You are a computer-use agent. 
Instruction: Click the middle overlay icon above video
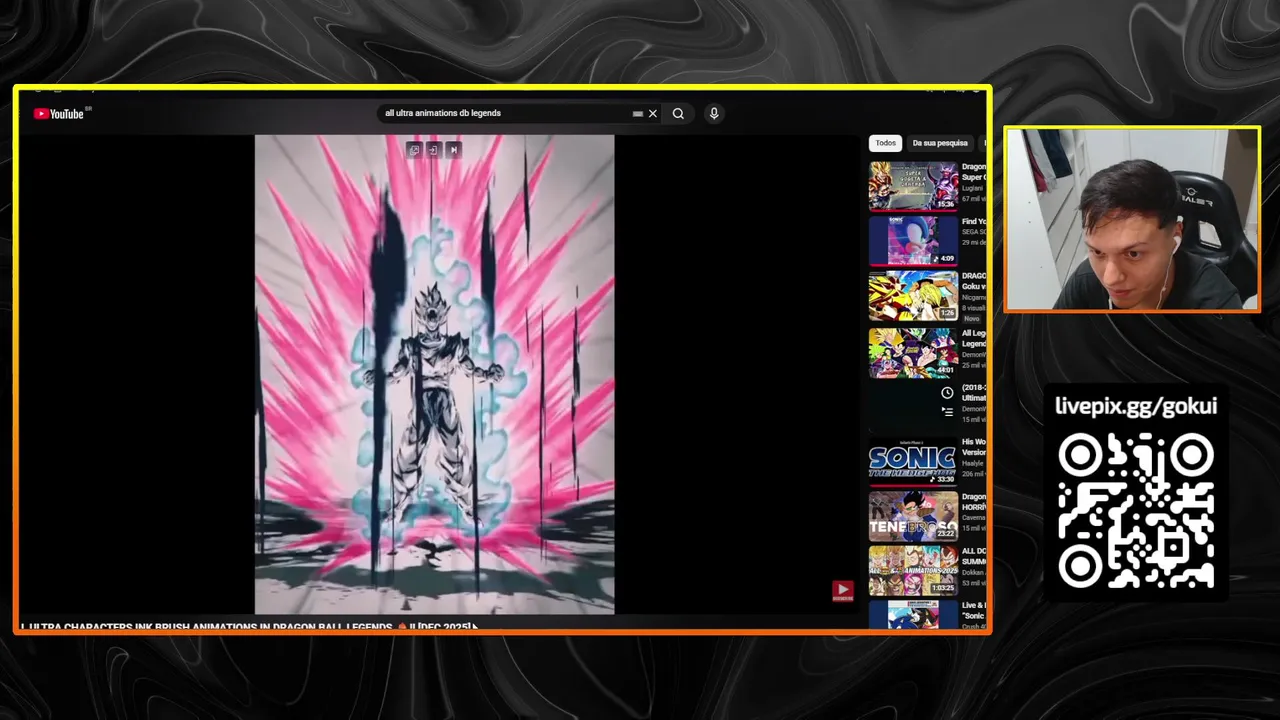(x=433, y=150)
